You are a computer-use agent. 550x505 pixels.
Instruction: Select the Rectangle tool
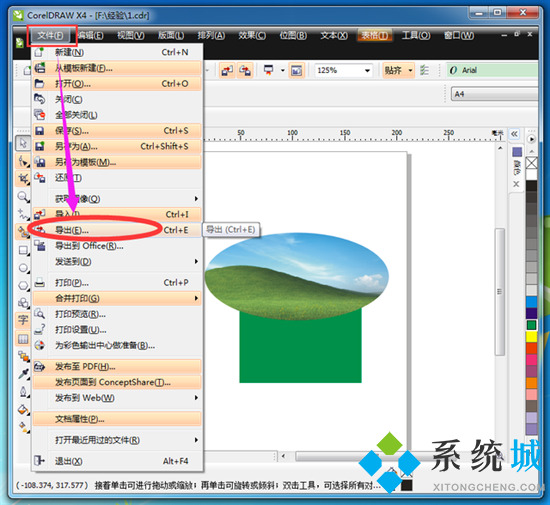click(x=23, y=250)
